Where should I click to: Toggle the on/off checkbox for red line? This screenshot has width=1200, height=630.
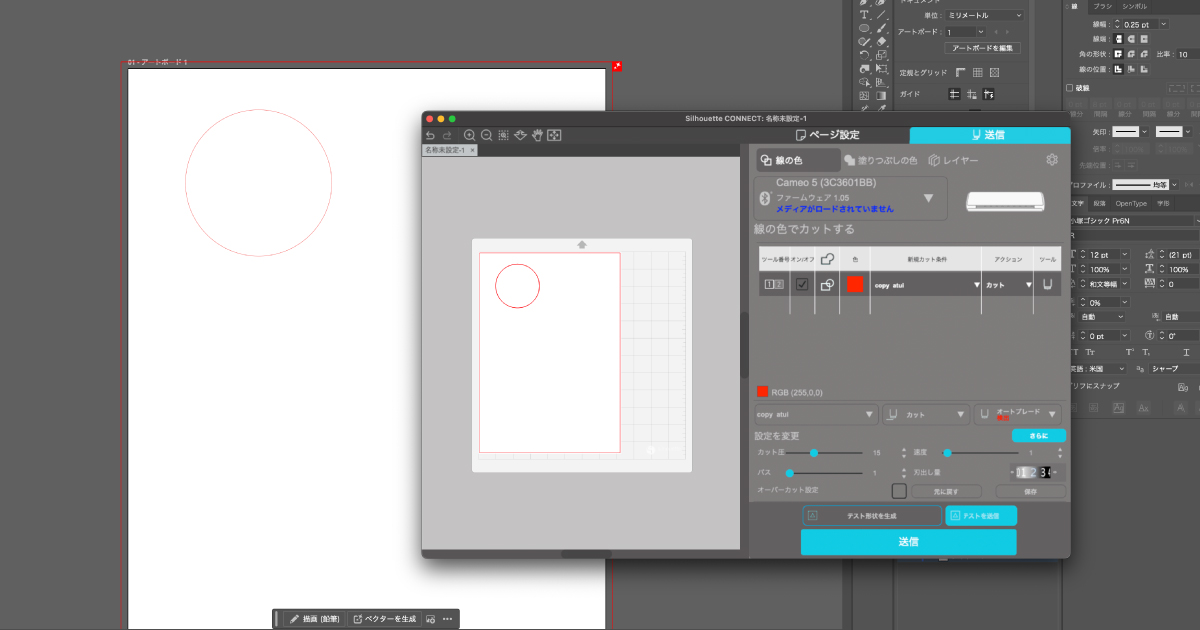click(802, 284)
